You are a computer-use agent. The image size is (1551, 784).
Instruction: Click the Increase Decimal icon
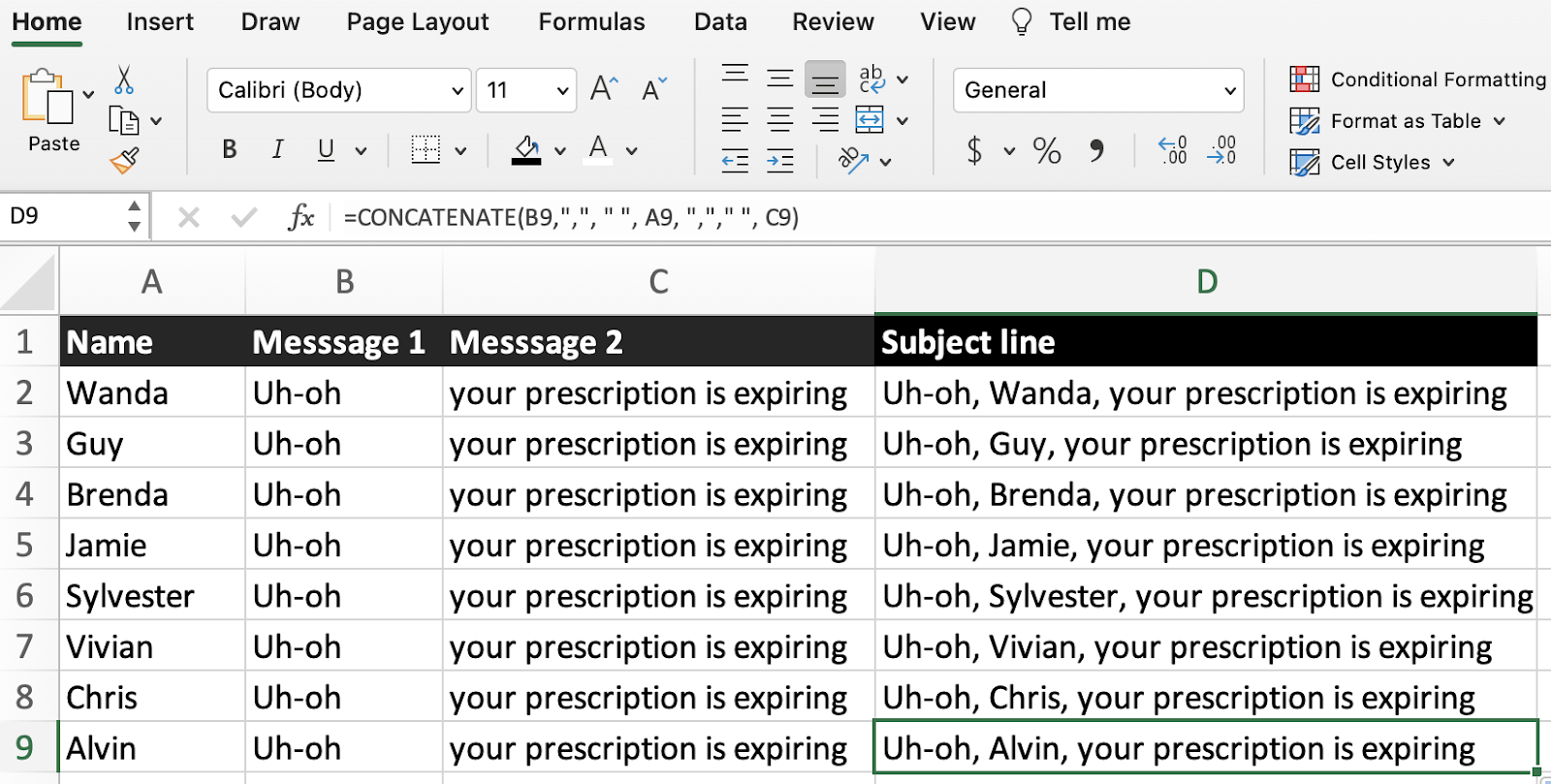pyautogui.click(x=1172, y=150)
